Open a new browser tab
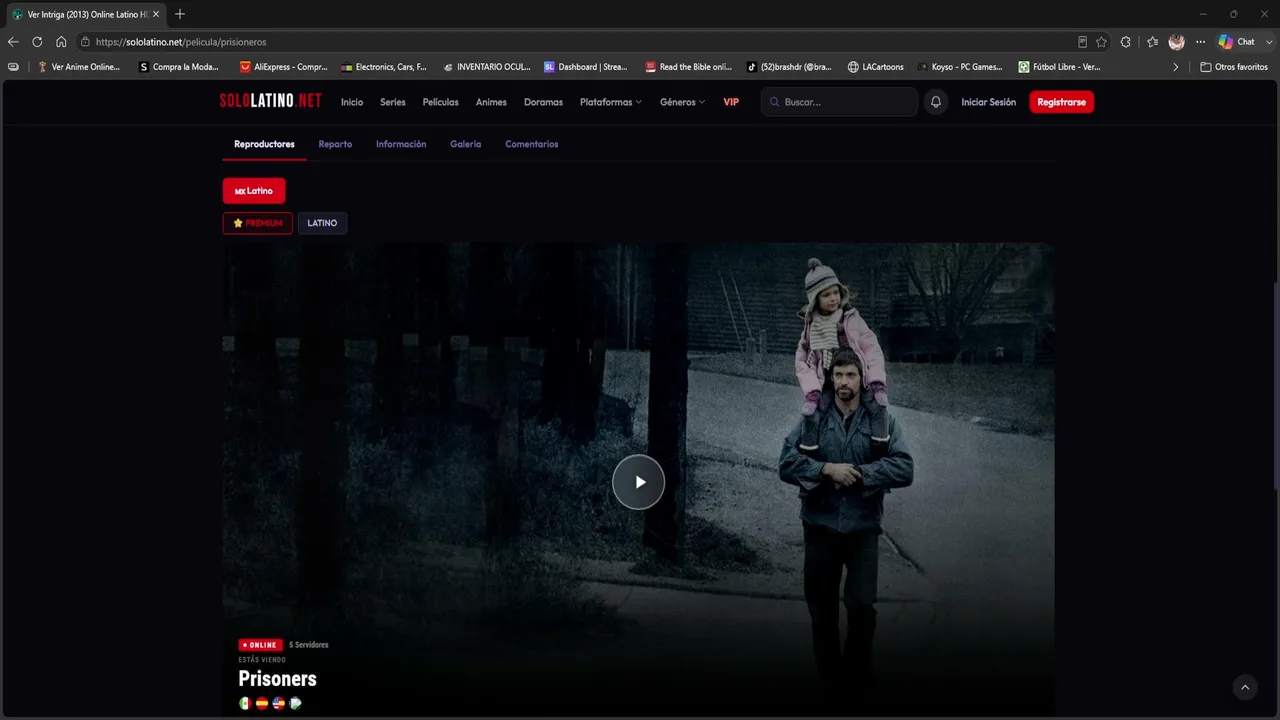Screen dimensions: 1280x720 [x=180, y=14]
